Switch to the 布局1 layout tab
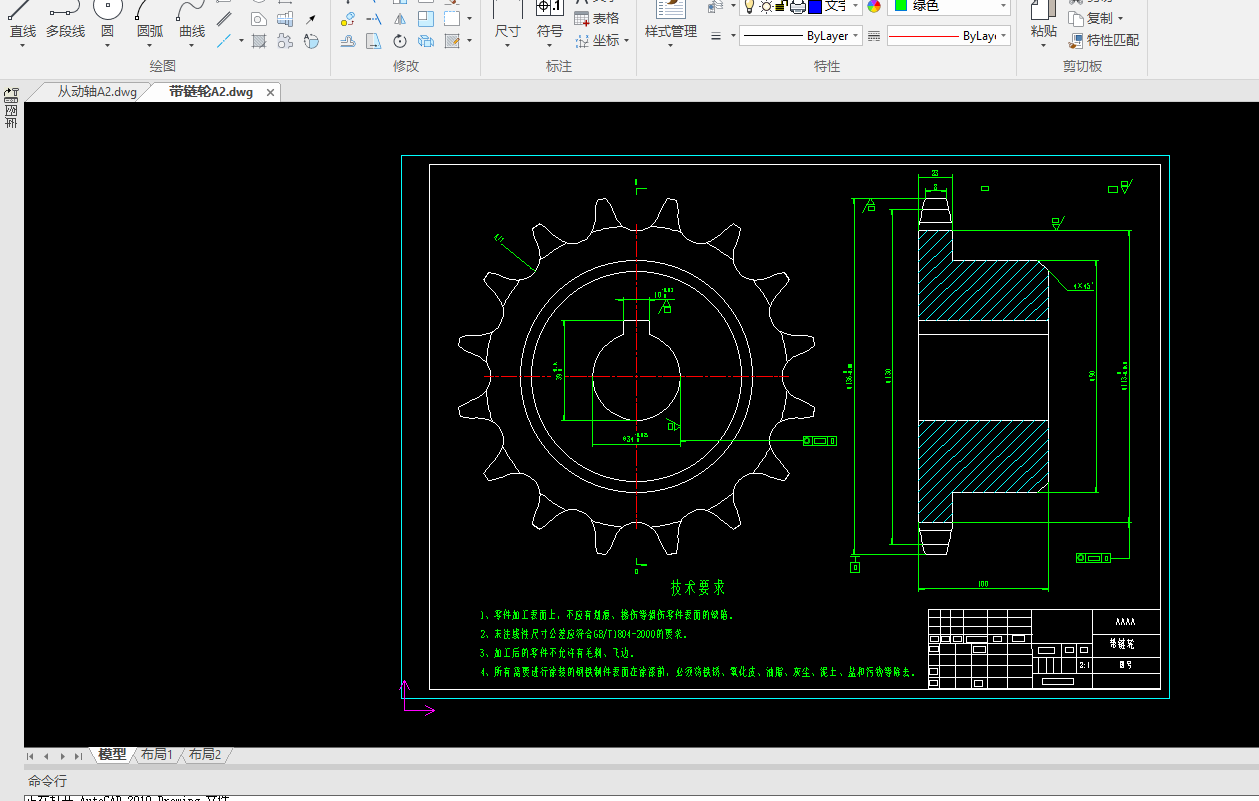 (x=156, y=755)
